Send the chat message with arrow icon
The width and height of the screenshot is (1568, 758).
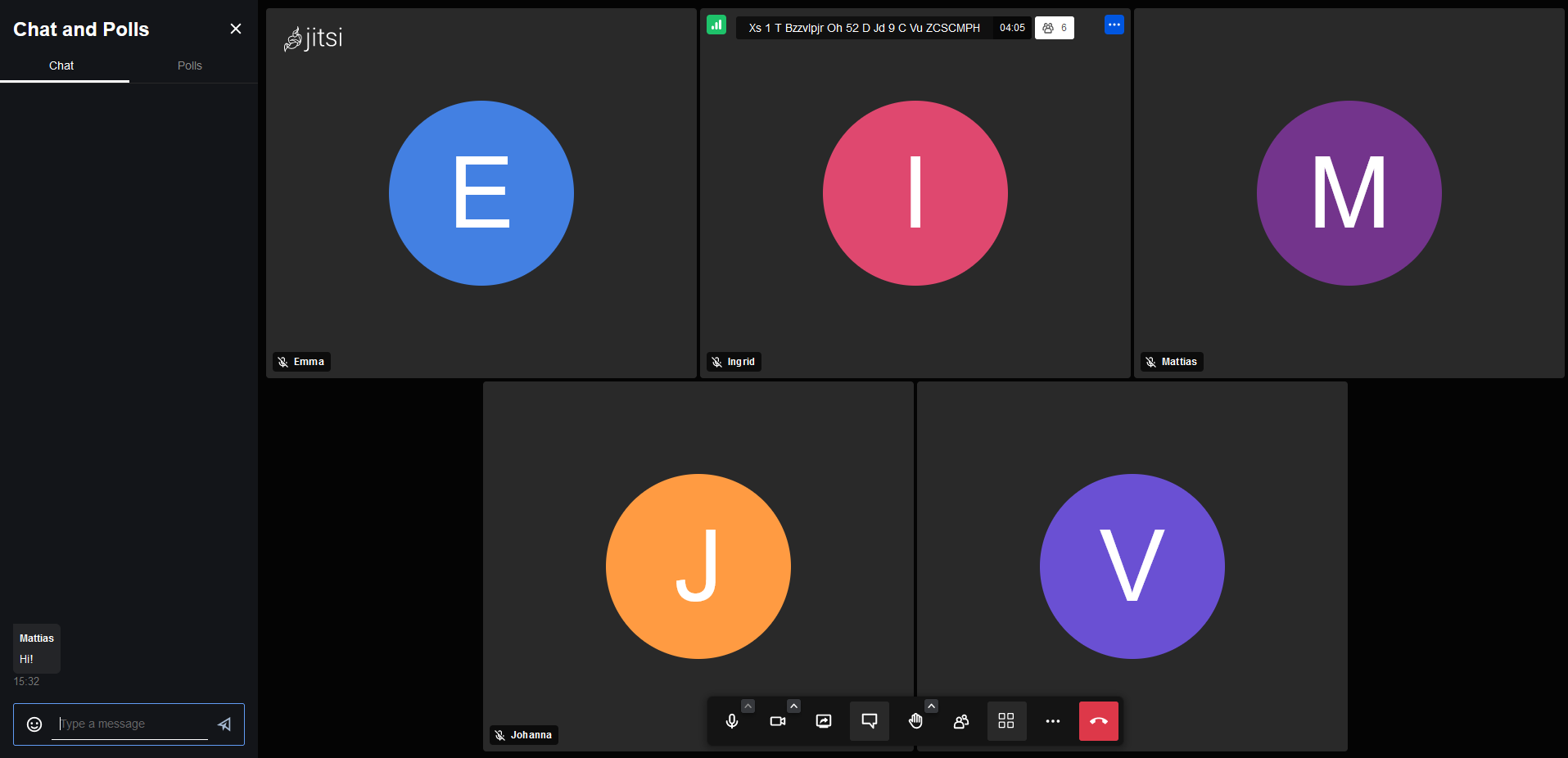click(x=224, y=724)
